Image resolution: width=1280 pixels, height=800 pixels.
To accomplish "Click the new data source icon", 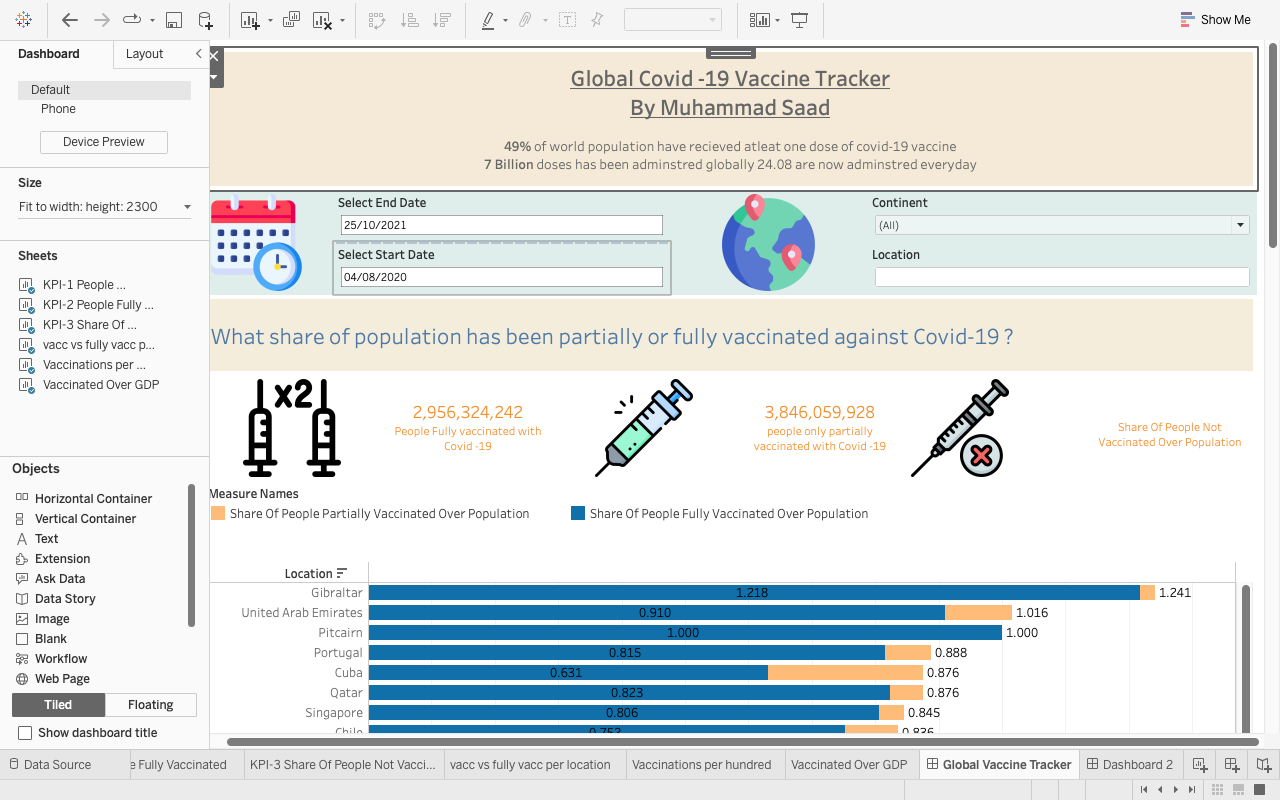I will coord(205,20).
